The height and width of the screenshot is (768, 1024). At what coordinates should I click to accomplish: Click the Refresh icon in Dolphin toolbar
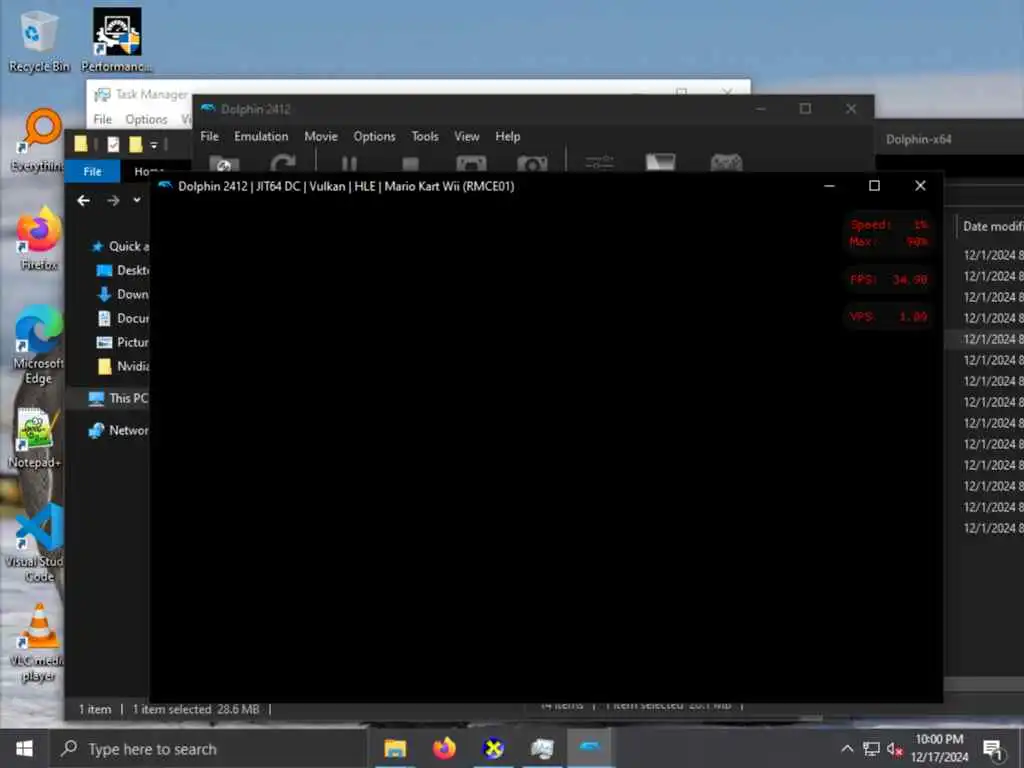[x=283, y=163]
